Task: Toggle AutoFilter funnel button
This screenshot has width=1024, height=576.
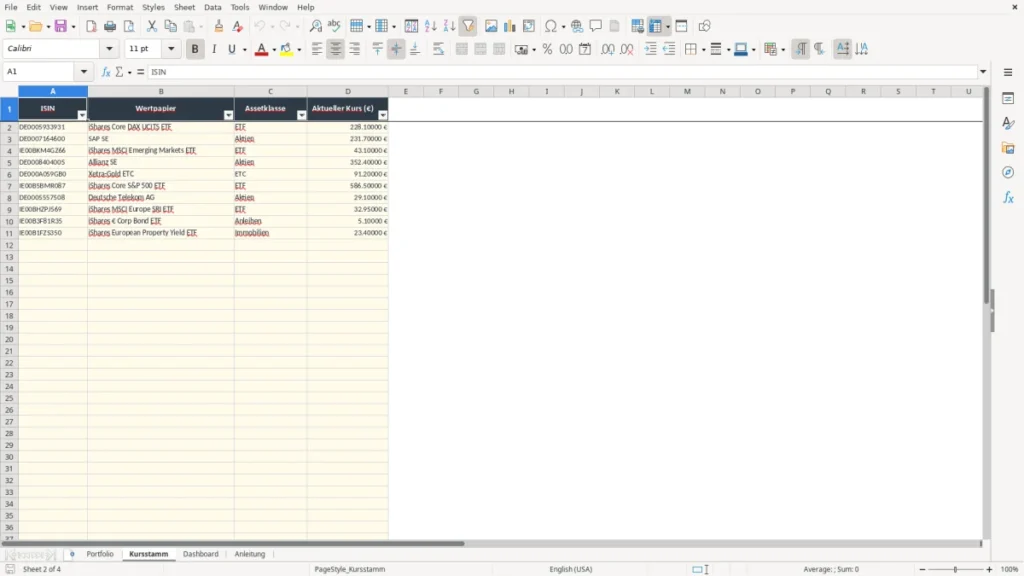Action: point(468,26)
